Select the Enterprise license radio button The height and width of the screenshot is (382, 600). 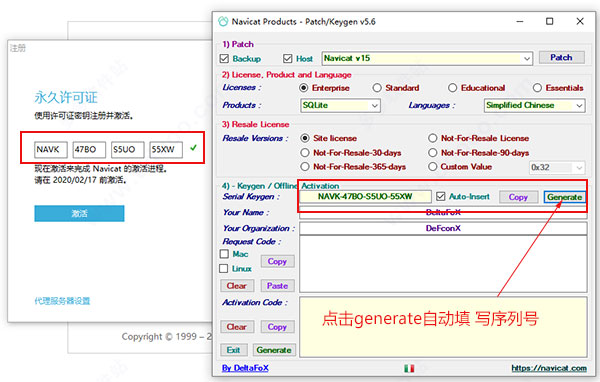point(303,88)
